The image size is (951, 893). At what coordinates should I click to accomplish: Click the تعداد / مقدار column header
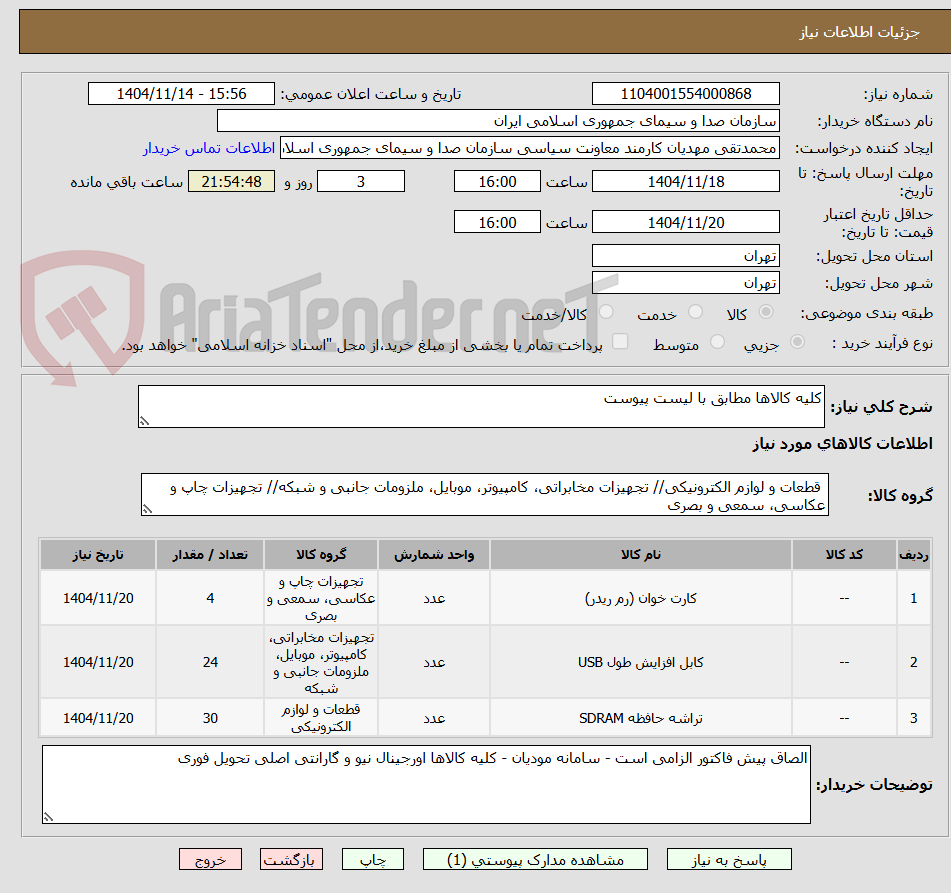(210, 554)
